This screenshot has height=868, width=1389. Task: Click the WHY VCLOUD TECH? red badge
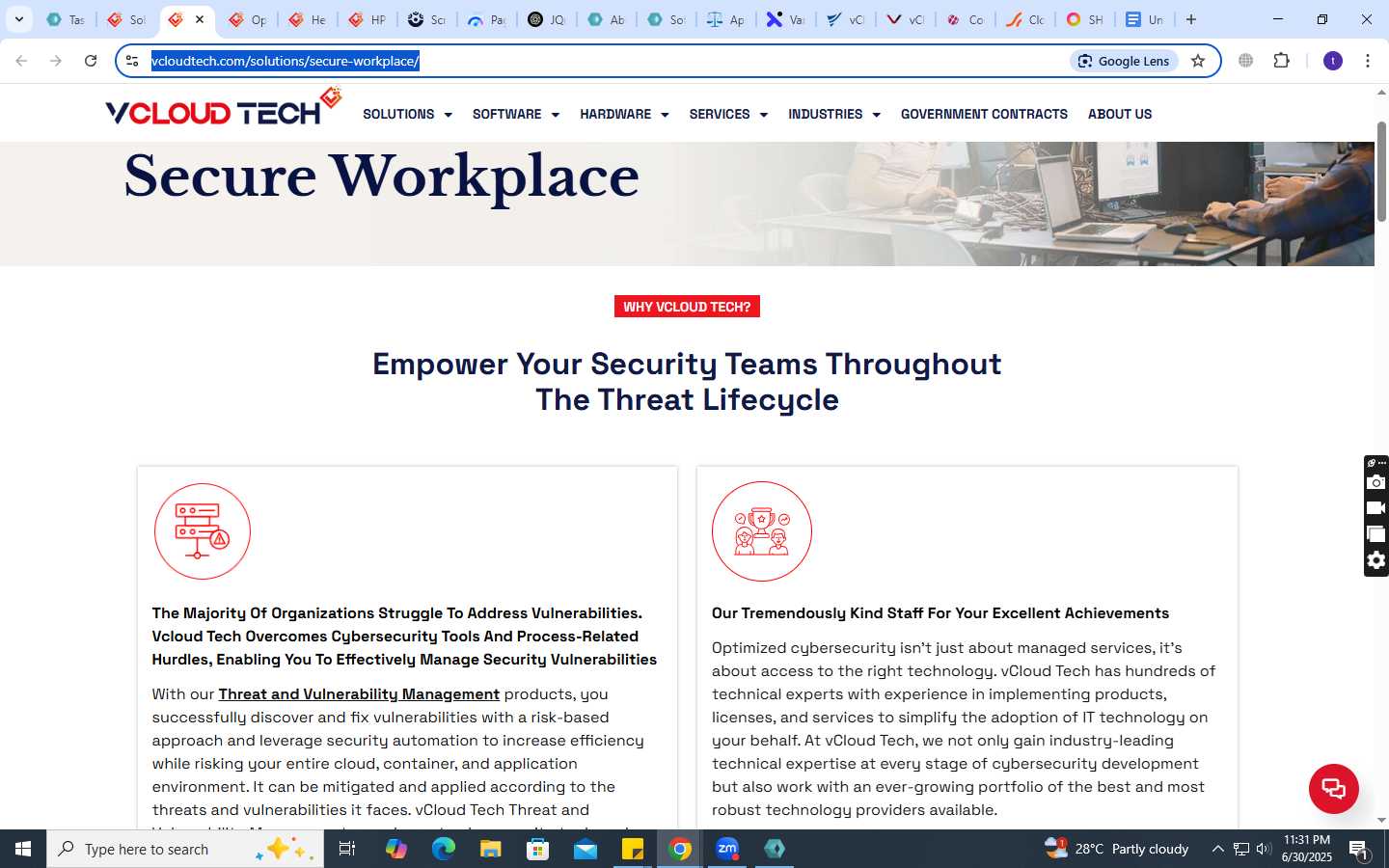point(687,307)
